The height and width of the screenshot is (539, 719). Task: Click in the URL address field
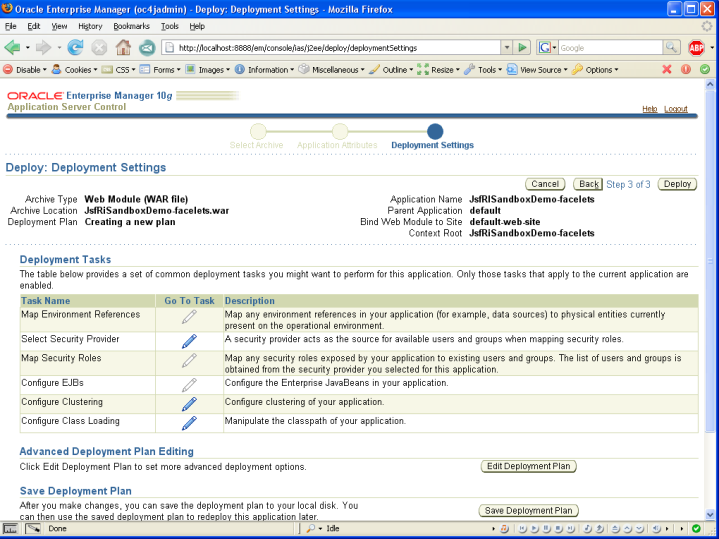pos(337,48)
